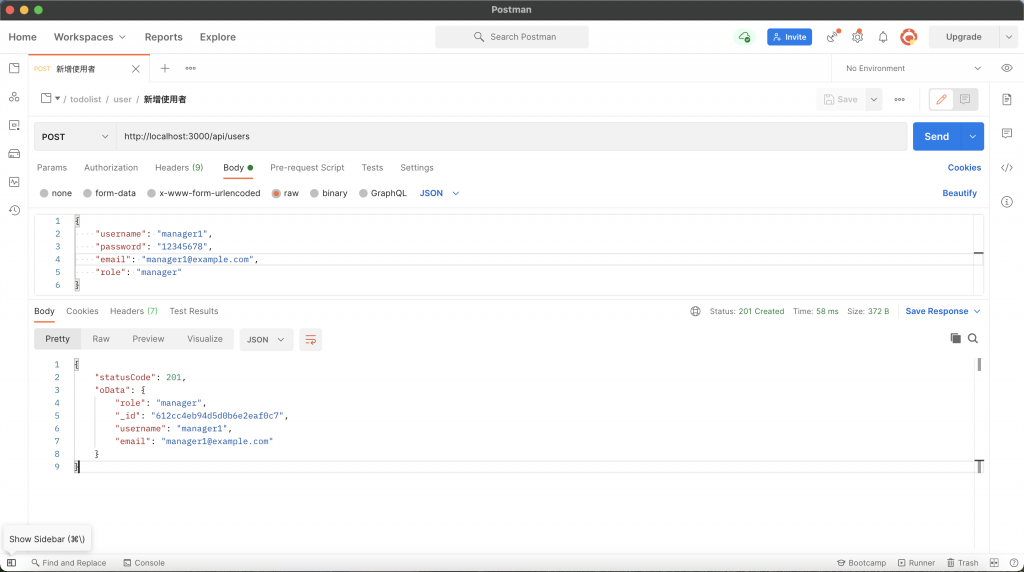Close the 新增使用者 request tab
This screenshot has width=1024, height=572.
135,69
